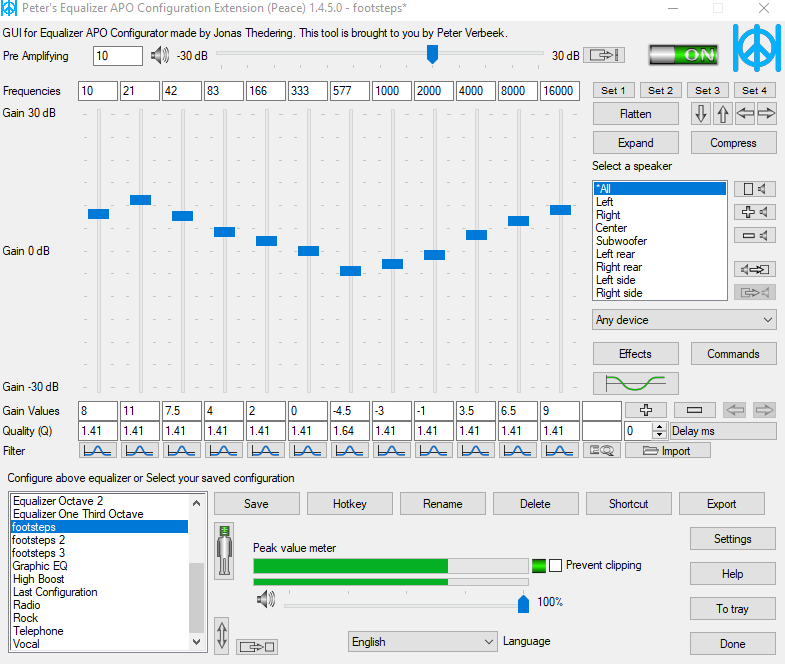Screen dimensions: 785x664
Task: Click the 1000 Hz filter type icon
Action: click(391, 451)
